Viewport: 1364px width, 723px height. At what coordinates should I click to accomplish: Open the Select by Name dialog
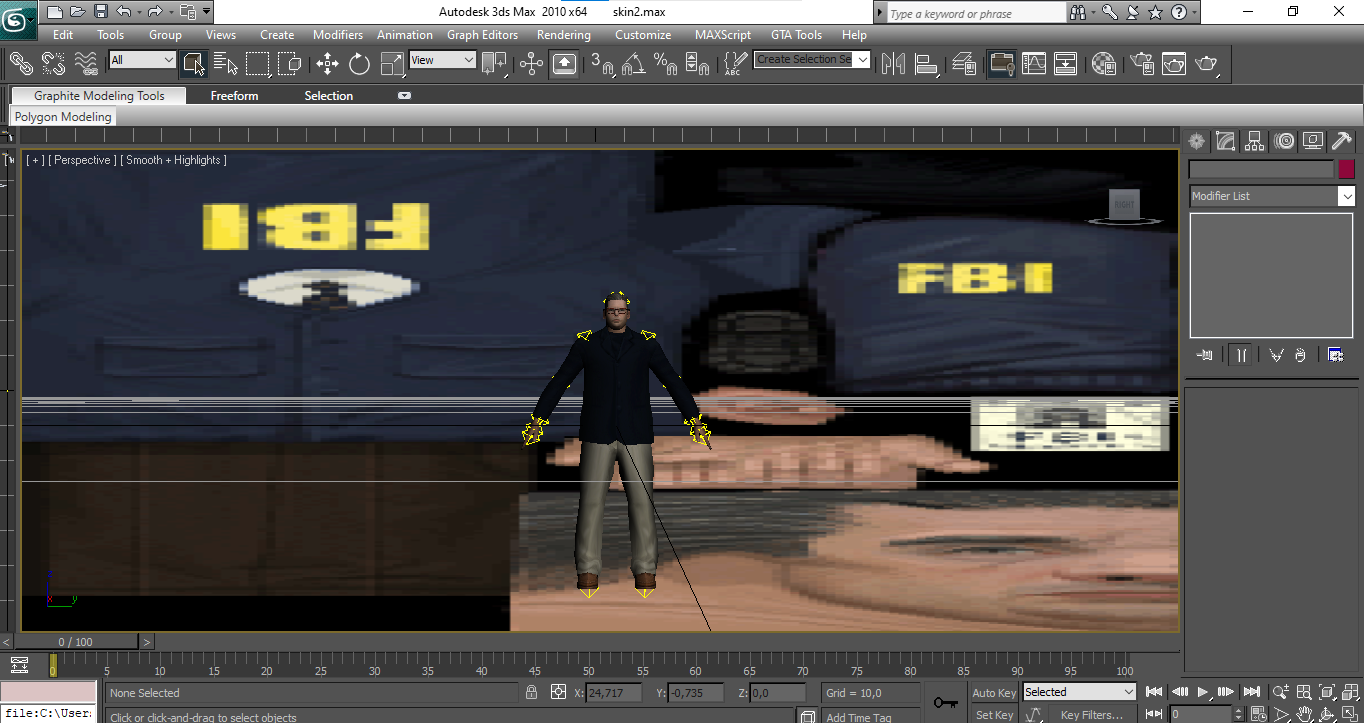(226, 63)
